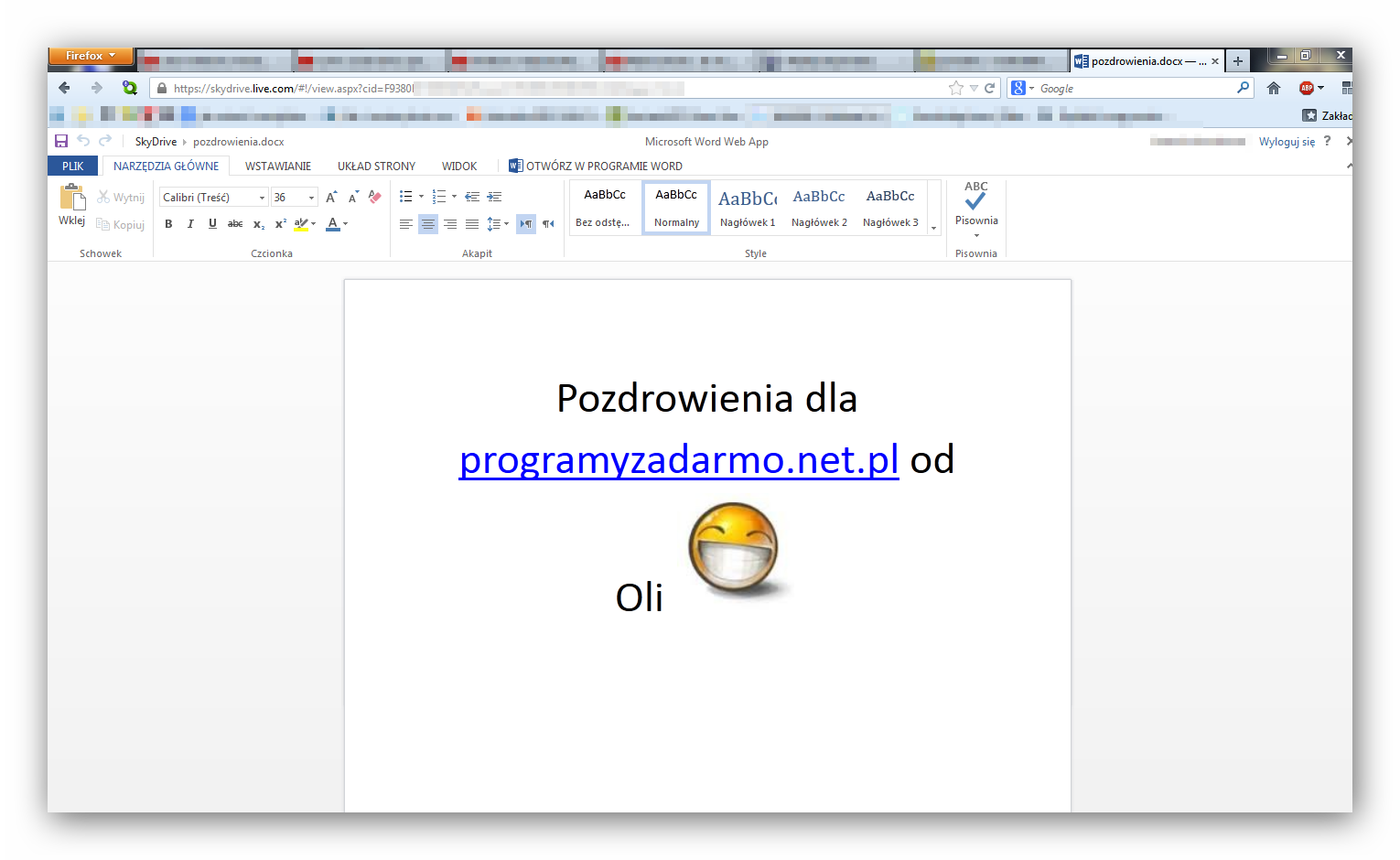Screen dimensions: 1400x860
Task: Click the SkyDrive breadcrumb link
Action: [x=156, y=142]
